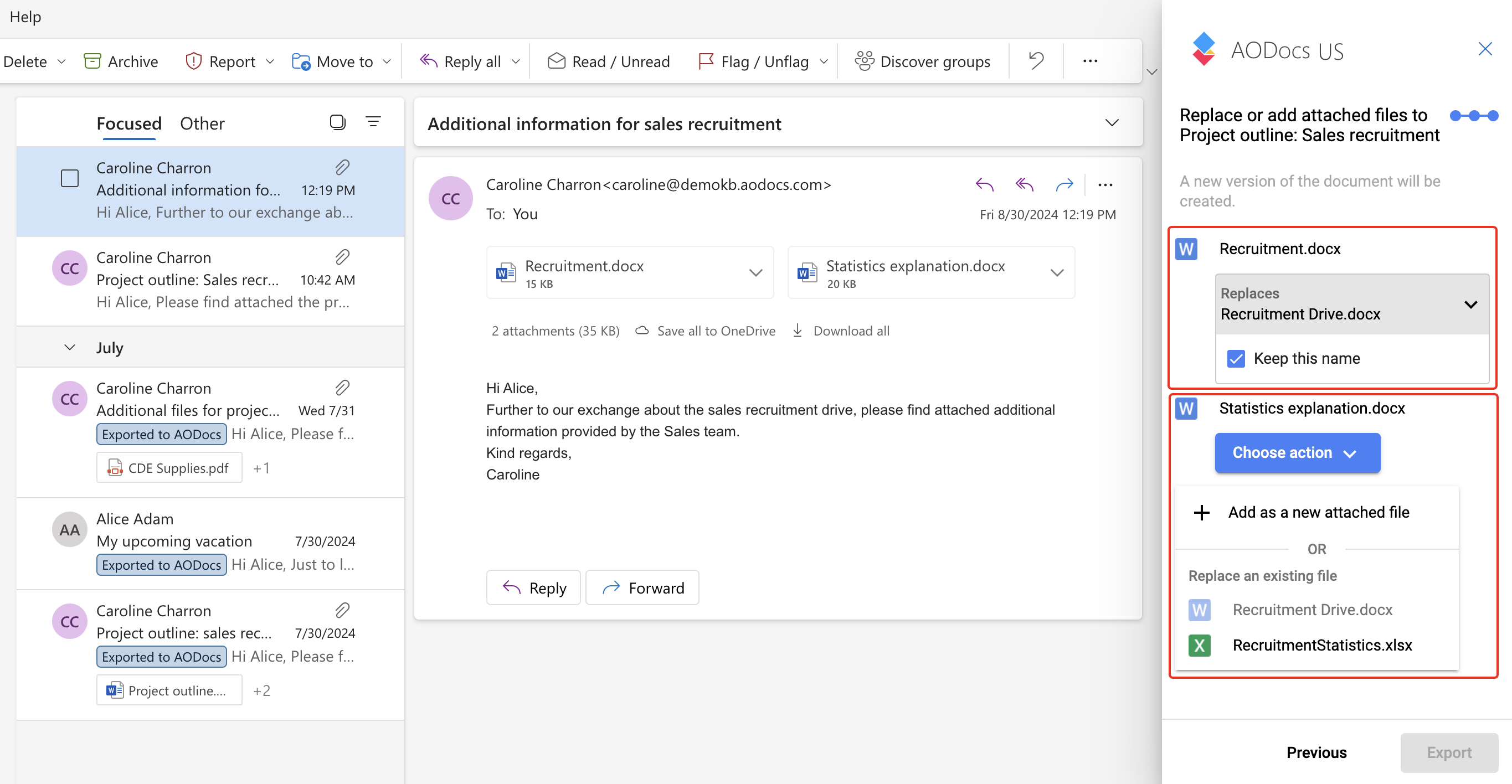Click the step progress indicator dots
This screenshot has width=1512, height=784.
tap(1474, 116)
